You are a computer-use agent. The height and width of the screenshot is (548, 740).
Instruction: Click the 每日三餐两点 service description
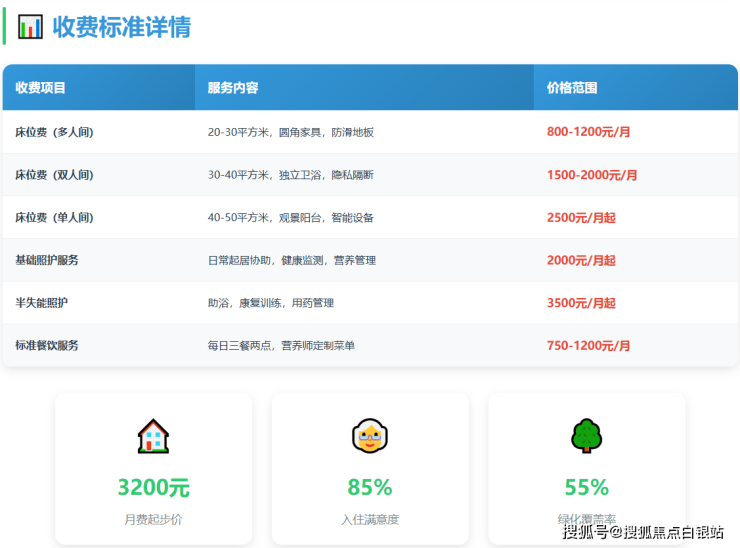coord(281,346)
